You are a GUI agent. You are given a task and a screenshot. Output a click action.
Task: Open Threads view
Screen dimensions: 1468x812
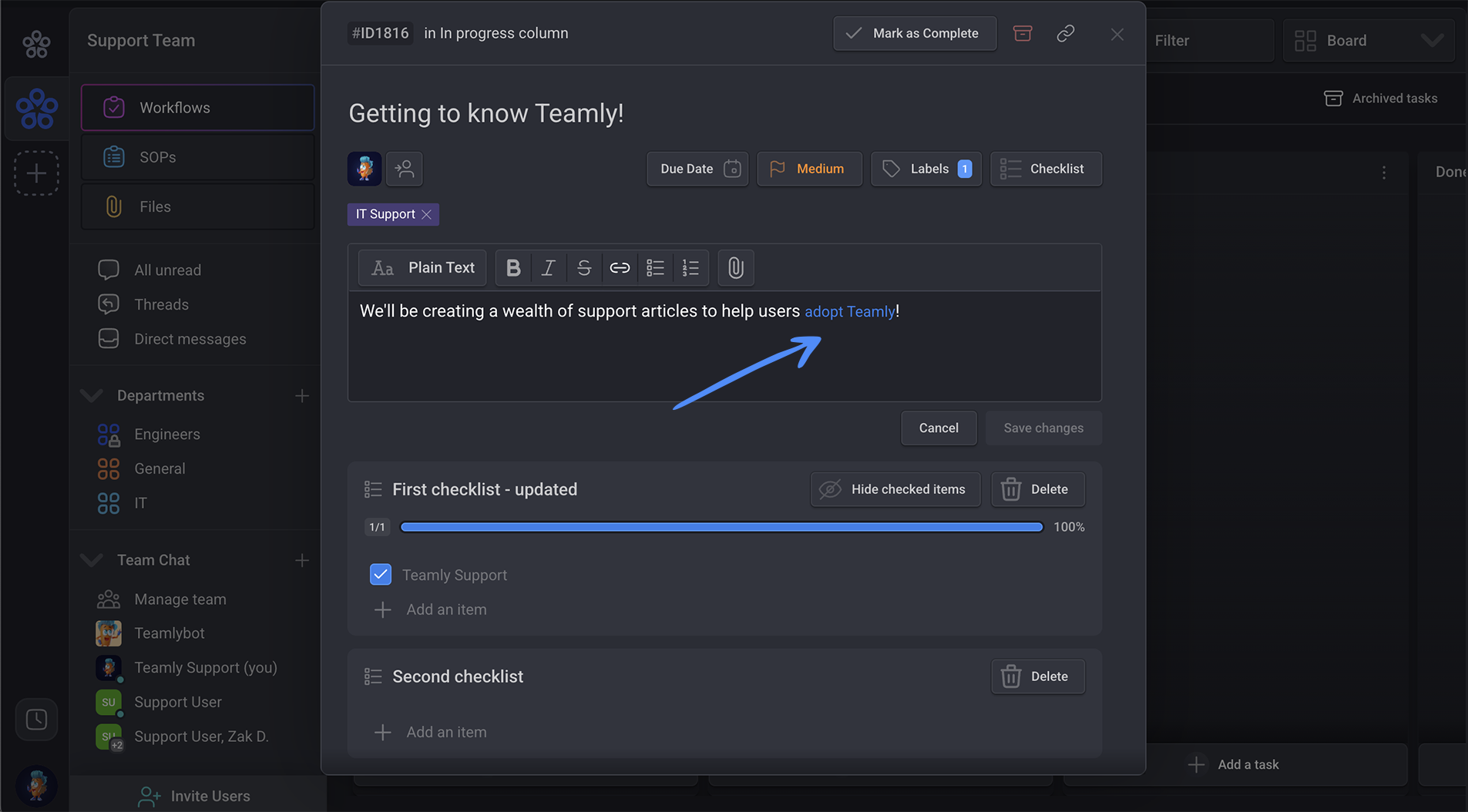click(x=161, y=304)
